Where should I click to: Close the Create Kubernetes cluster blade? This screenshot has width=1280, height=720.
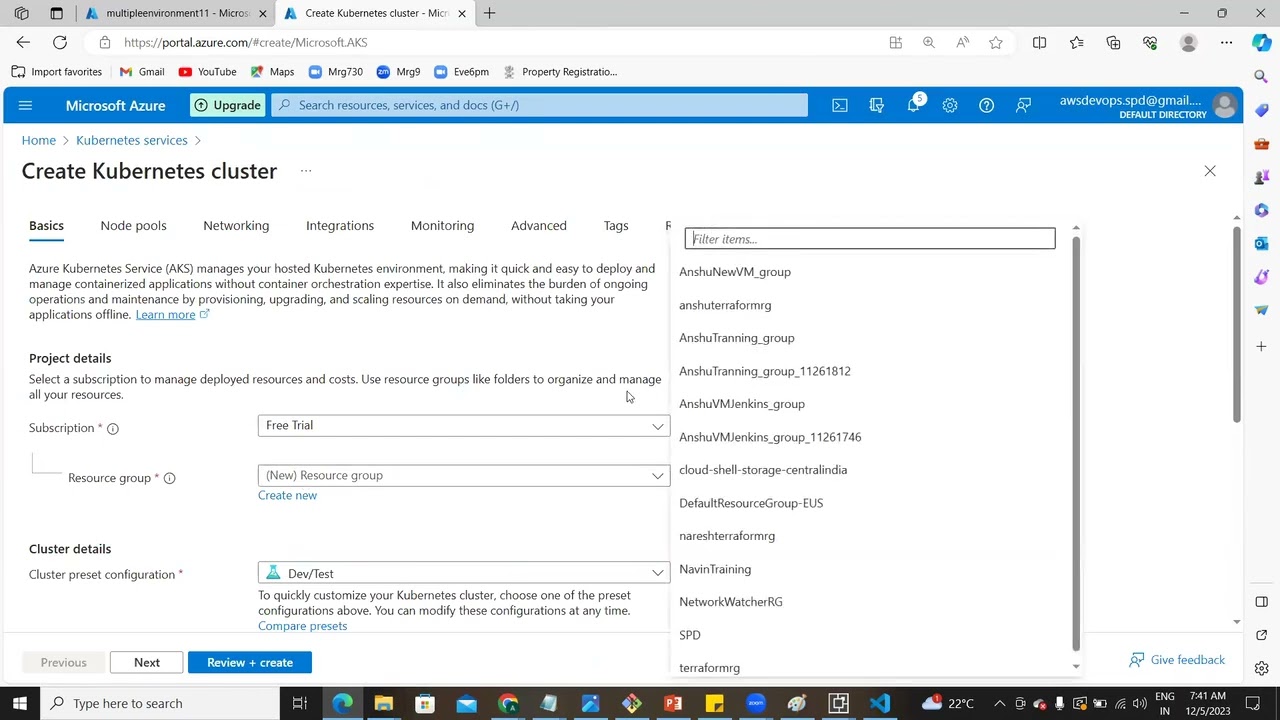pos(1210,171)
